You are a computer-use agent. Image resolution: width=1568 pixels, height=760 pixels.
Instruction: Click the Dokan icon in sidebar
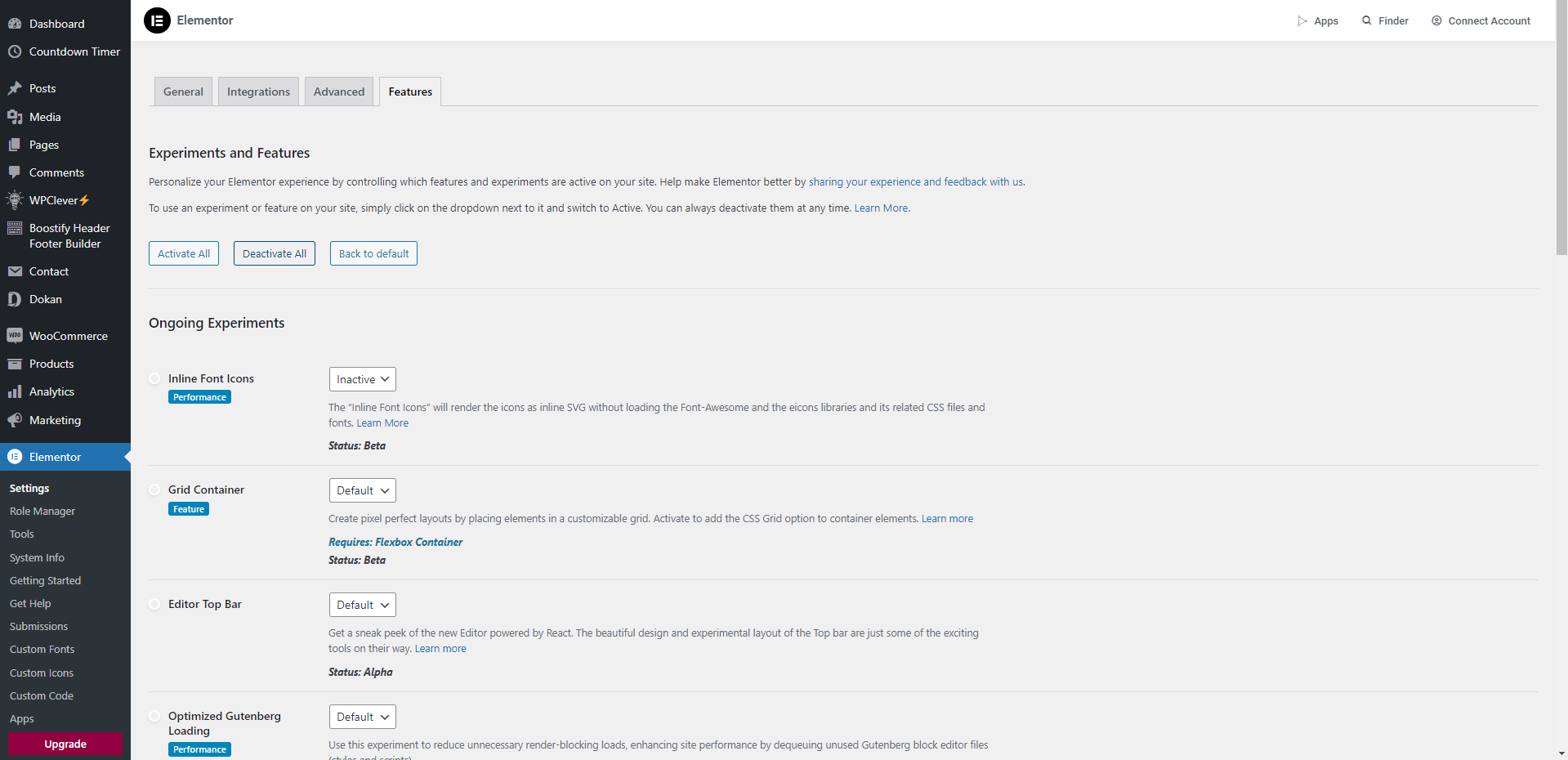point(15,299)
